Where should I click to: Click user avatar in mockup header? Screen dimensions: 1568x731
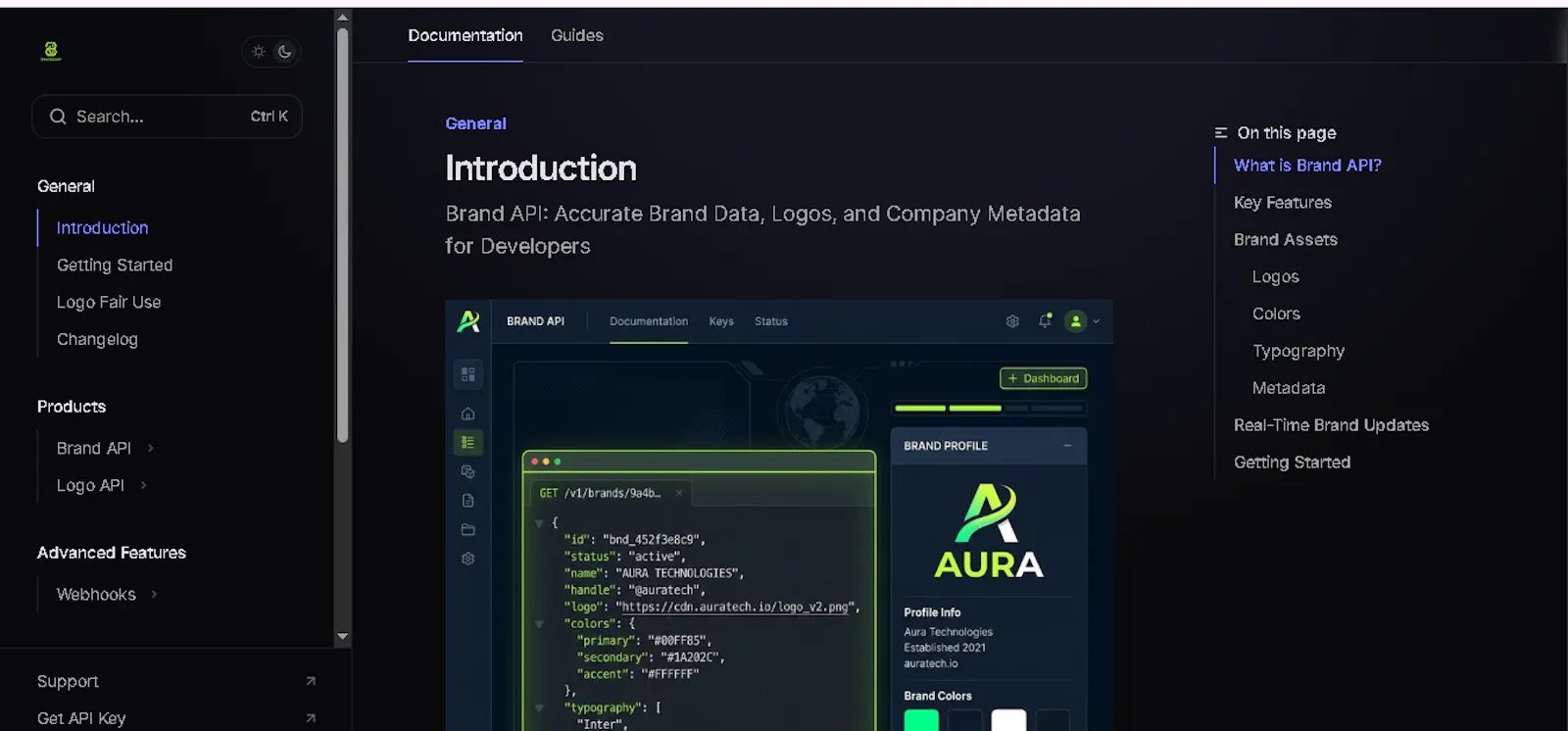point(1076,321)
